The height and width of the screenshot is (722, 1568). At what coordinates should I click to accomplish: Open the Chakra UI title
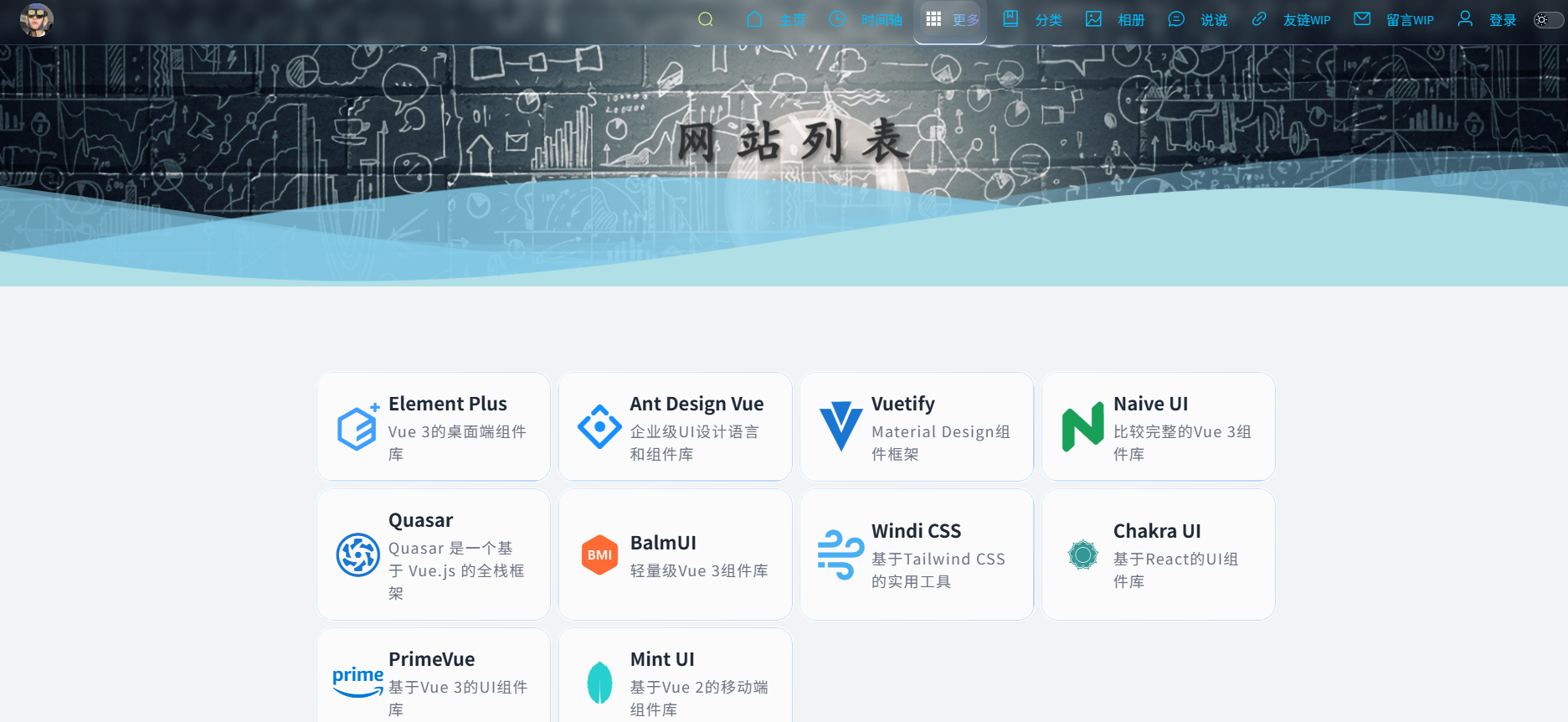(x=1157, y=531)
